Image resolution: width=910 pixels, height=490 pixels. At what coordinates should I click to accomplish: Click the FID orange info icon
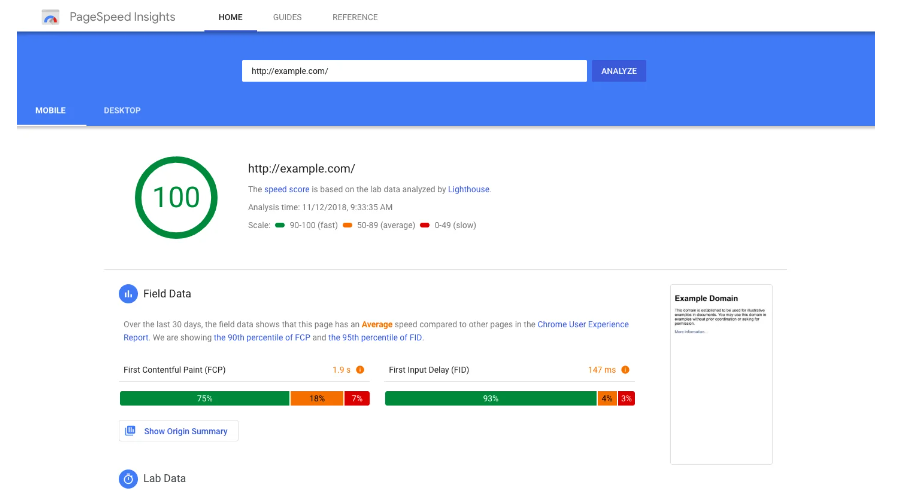click(625, 370)
